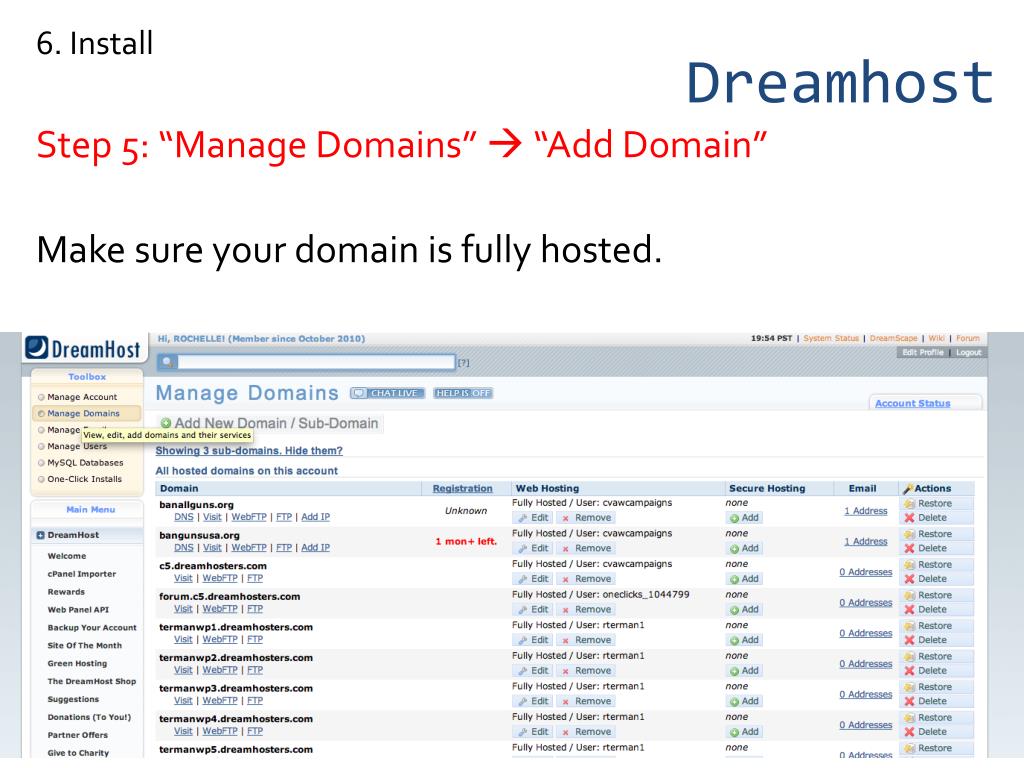This screenshot has height=768, width=1024.
Task: Remove web hosting for banallguns.org
Action: (x=586, y=518)
